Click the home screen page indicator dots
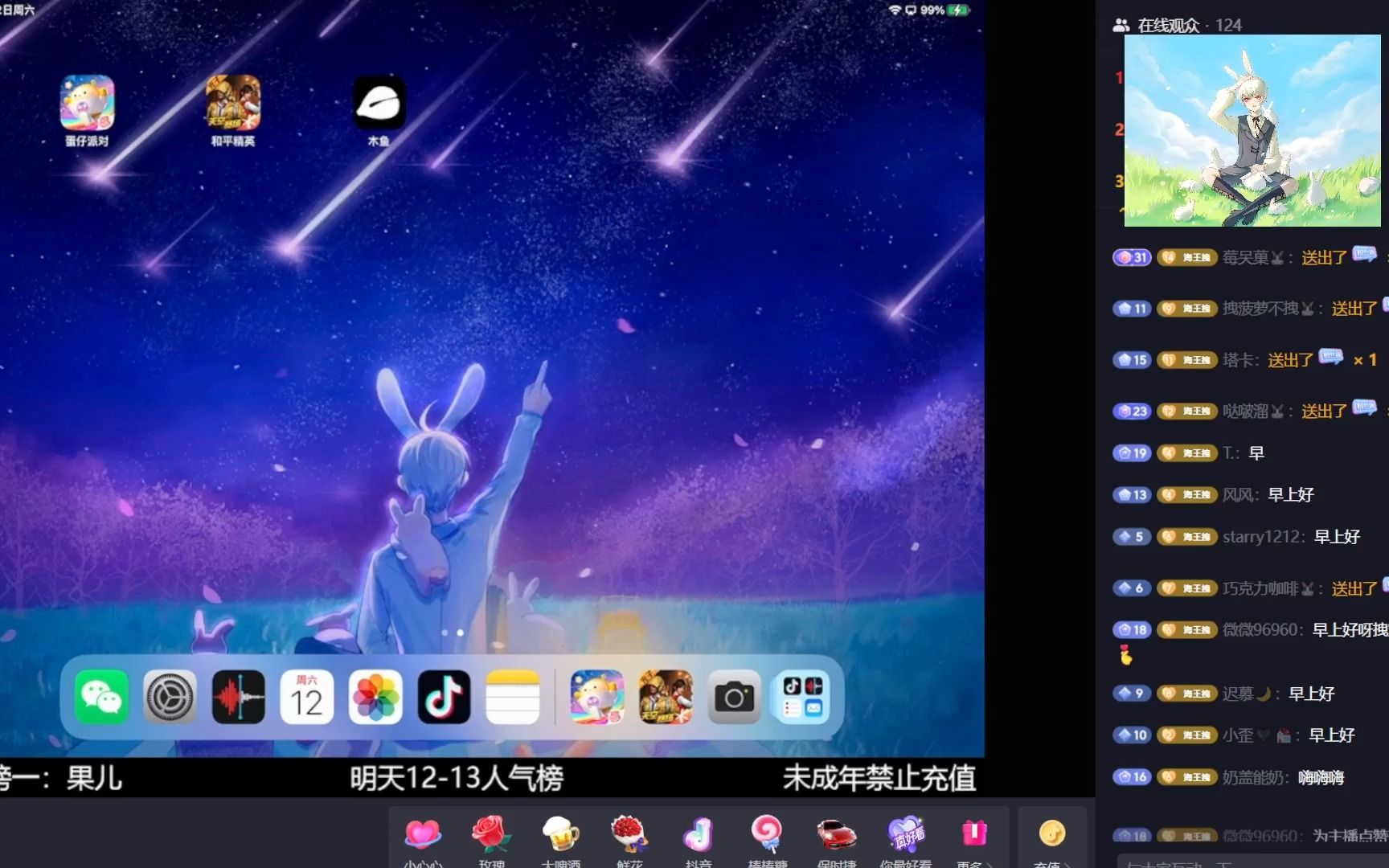The image size is (1389, 868). [453, 633]
